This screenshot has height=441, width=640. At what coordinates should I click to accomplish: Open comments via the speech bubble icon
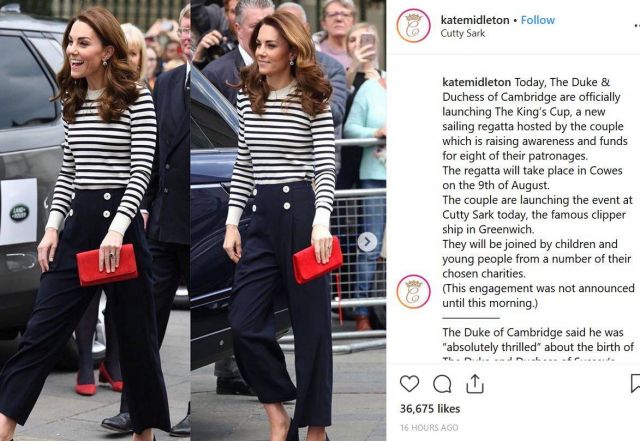[442, 384]
